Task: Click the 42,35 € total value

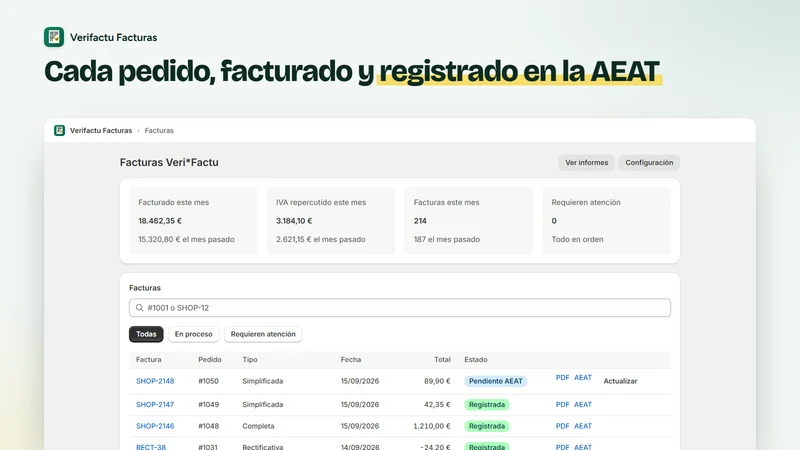Action: coord(437,405)
